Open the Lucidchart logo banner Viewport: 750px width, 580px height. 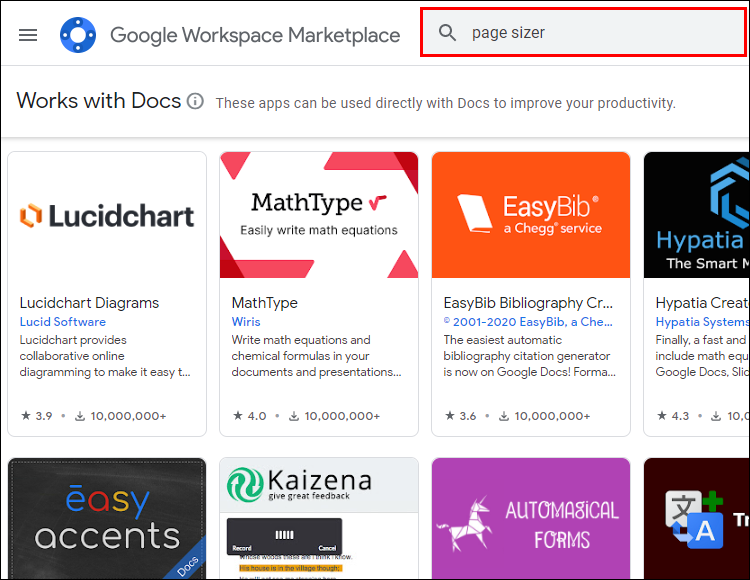pyautogui.click(x=107, y=215)
